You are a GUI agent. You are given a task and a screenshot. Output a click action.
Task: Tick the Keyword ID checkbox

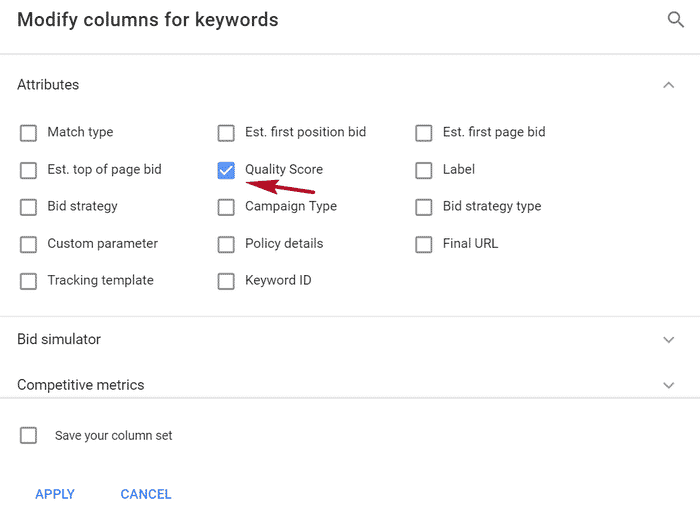[x=226, y=281]
